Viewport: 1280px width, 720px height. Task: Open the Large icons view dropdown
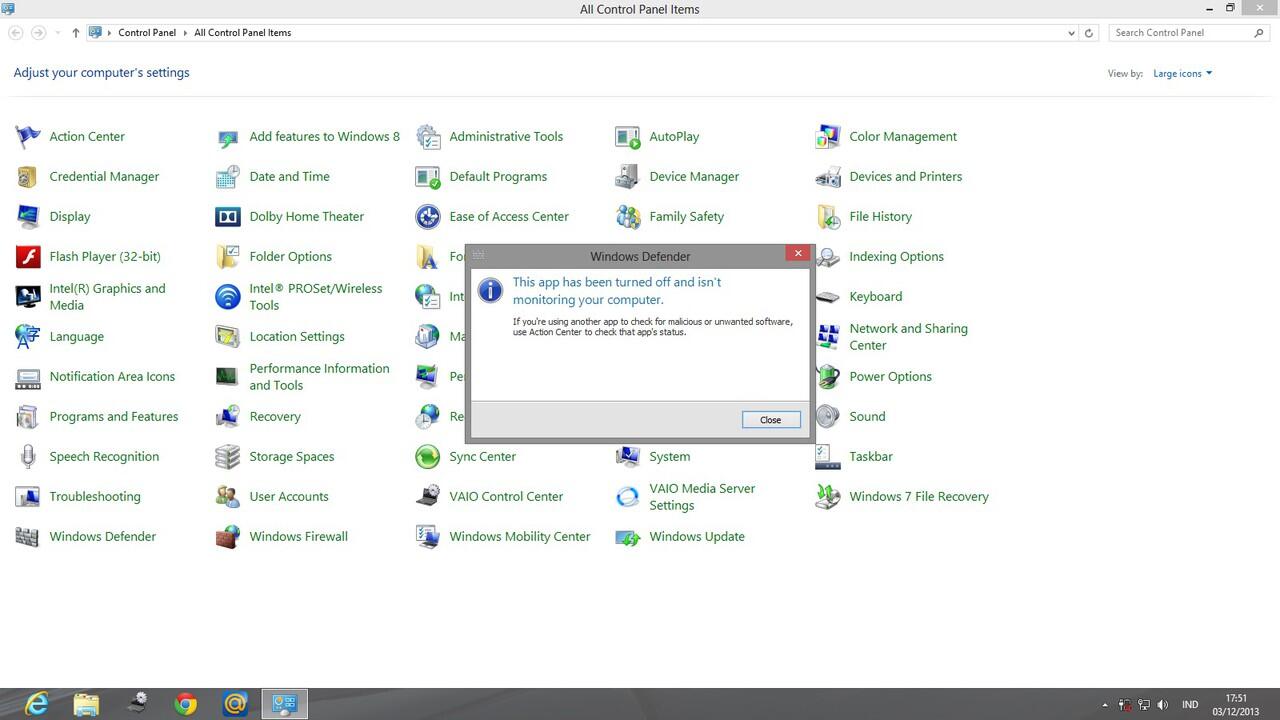point(1182,73)
